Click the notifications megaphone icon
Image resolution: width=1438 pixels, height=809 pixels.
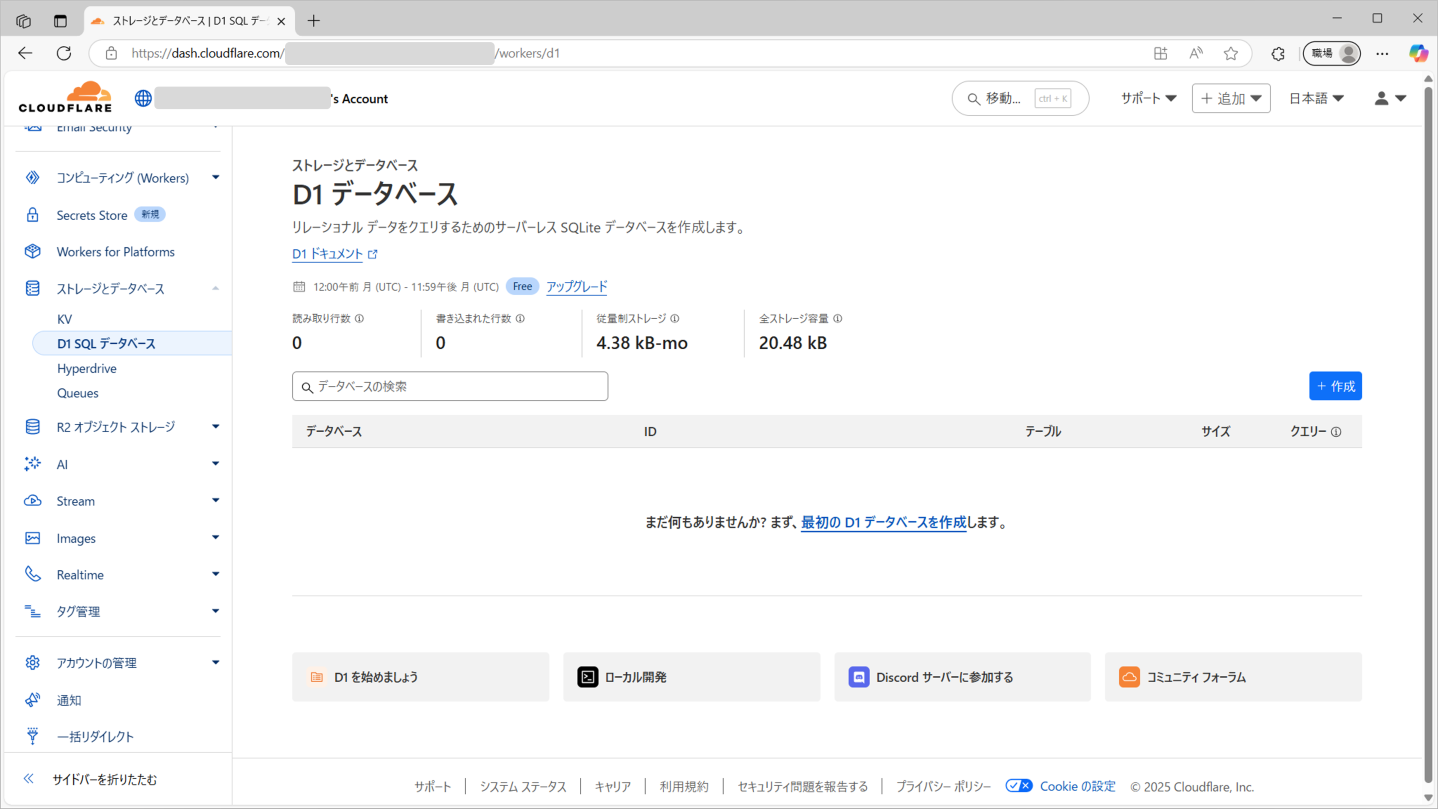[x=33, y=700]
